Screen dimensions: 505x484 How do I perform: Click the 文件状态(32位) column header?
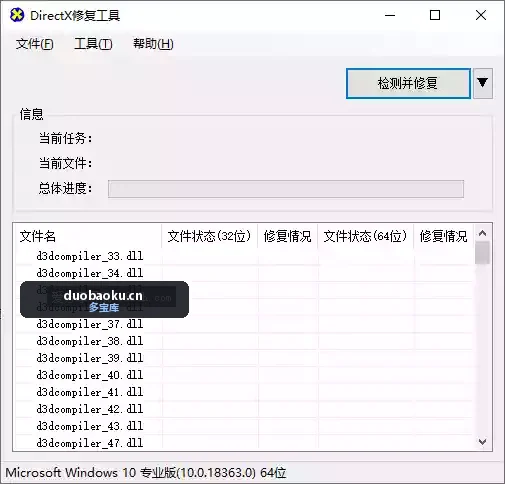point(209,236)
